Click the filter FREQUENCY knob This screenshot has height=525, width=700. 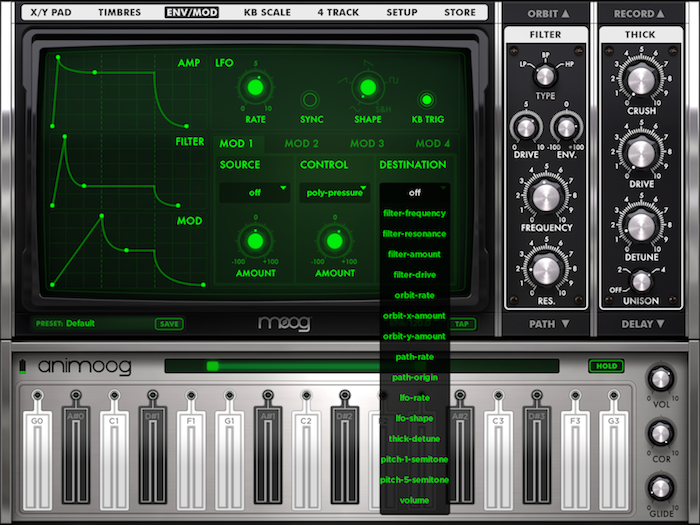click(546, 197)
